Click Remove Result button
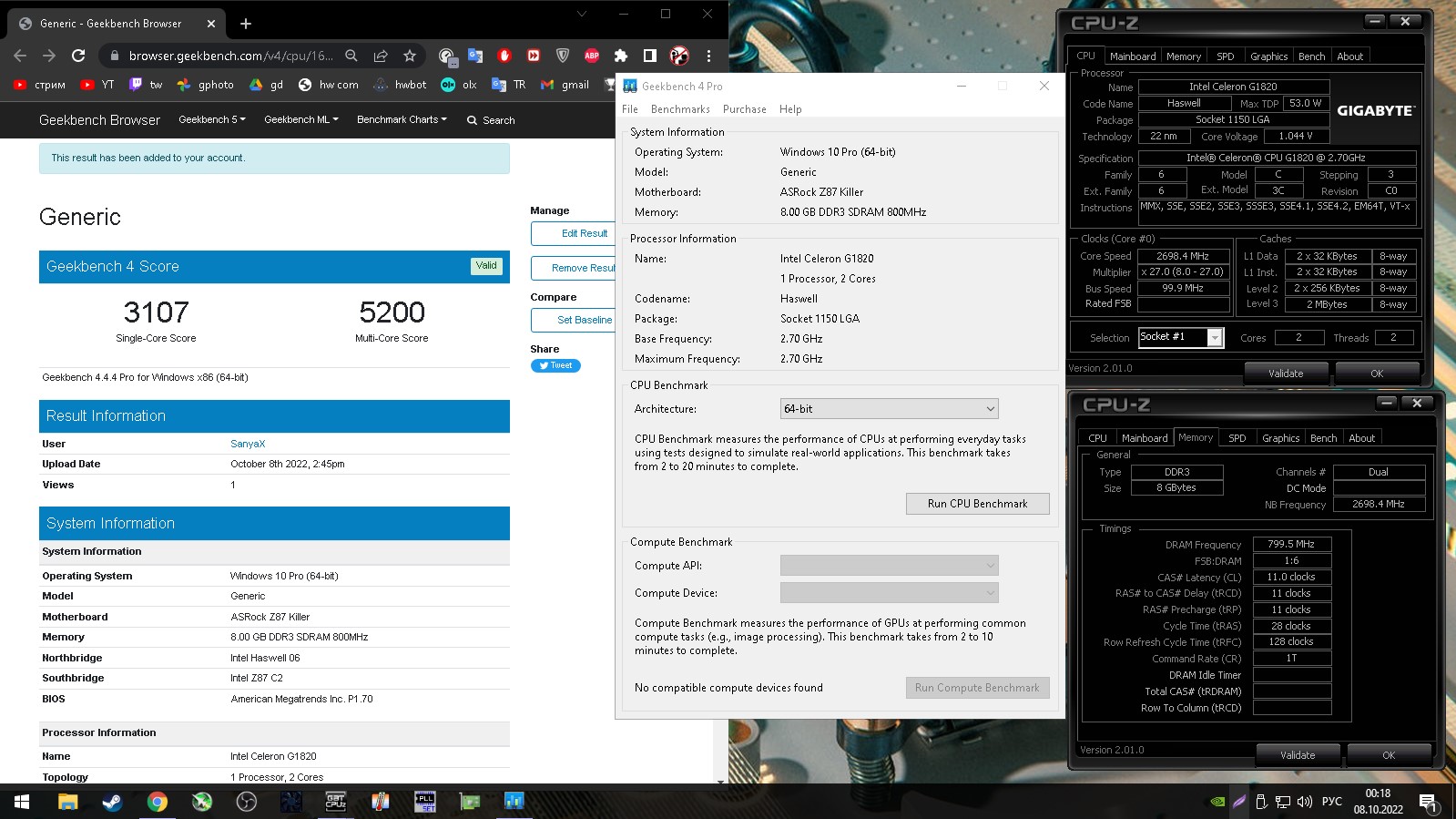This screenshot has height=819, width=1456. (x=575, y=268)
